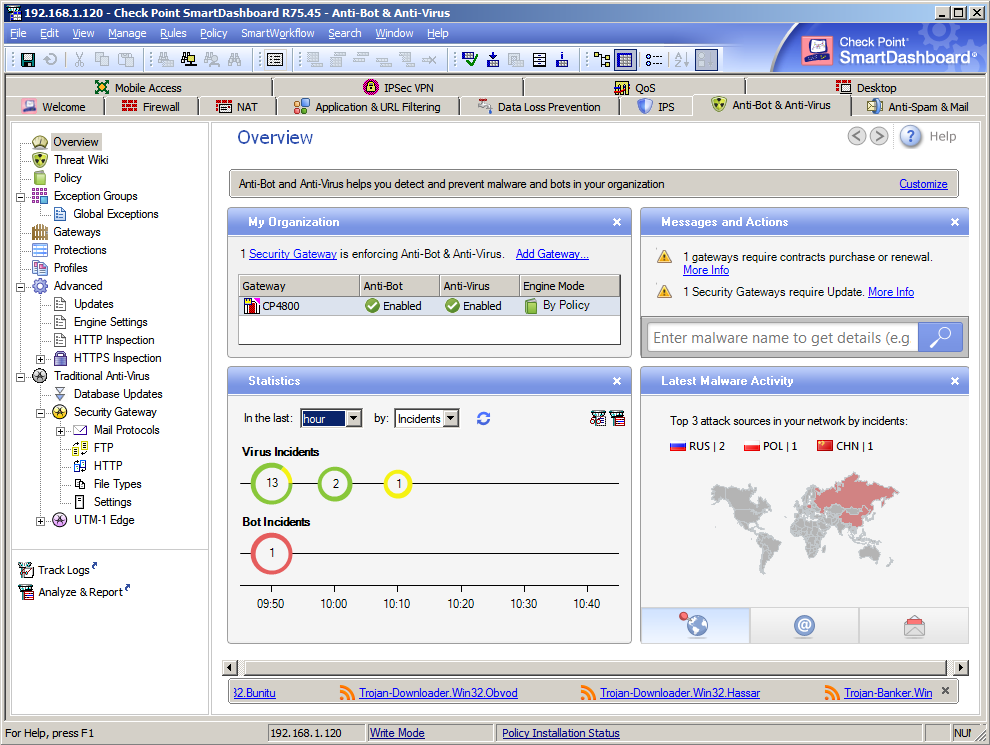Select the HTTP Inspection item under Advanced
990x745 pixels.
click(x=113, y=339)
